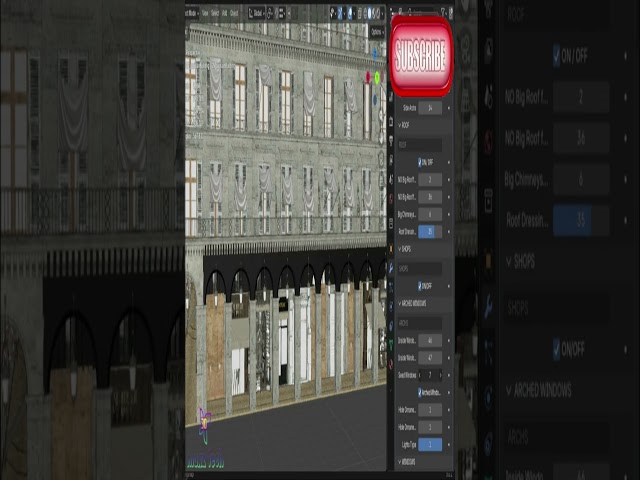Image resolution: width=640 pixels, height=480 pixels.
Task: Click the ROOF text name field
Action: [420, 145]
